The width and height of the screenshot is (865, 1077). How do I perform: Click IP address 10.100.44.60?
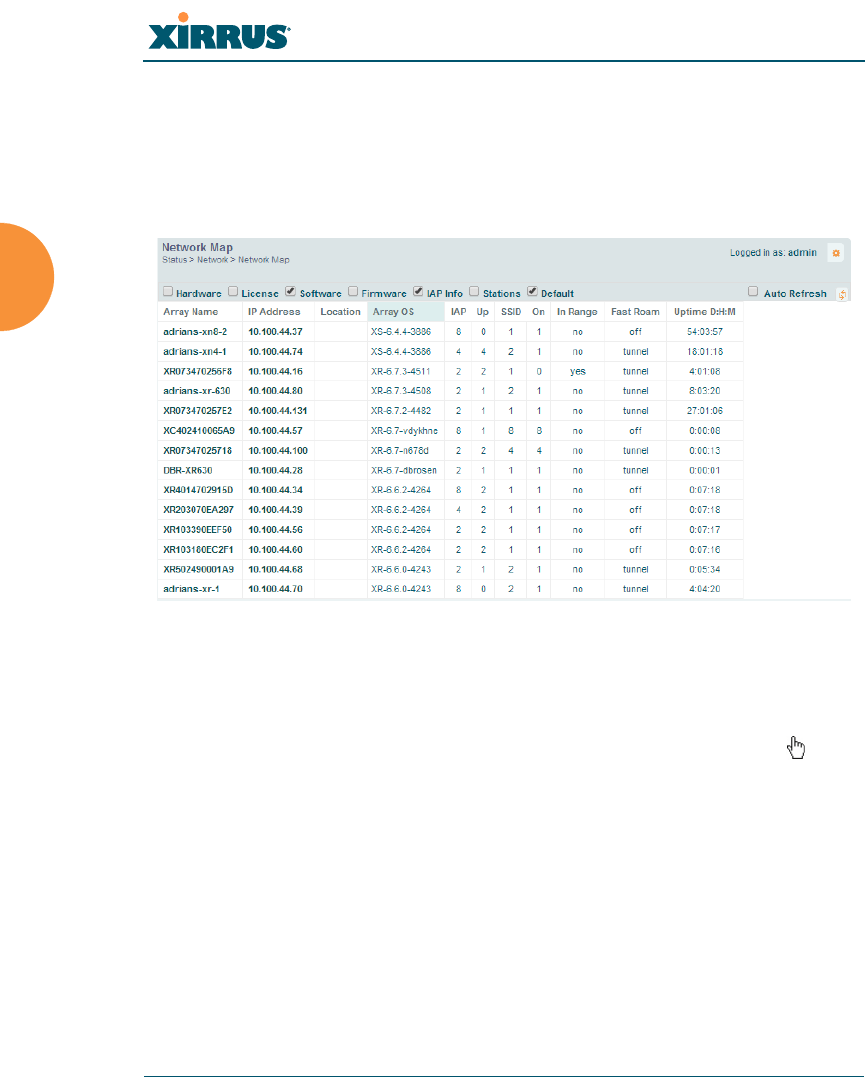pos(276,549)
